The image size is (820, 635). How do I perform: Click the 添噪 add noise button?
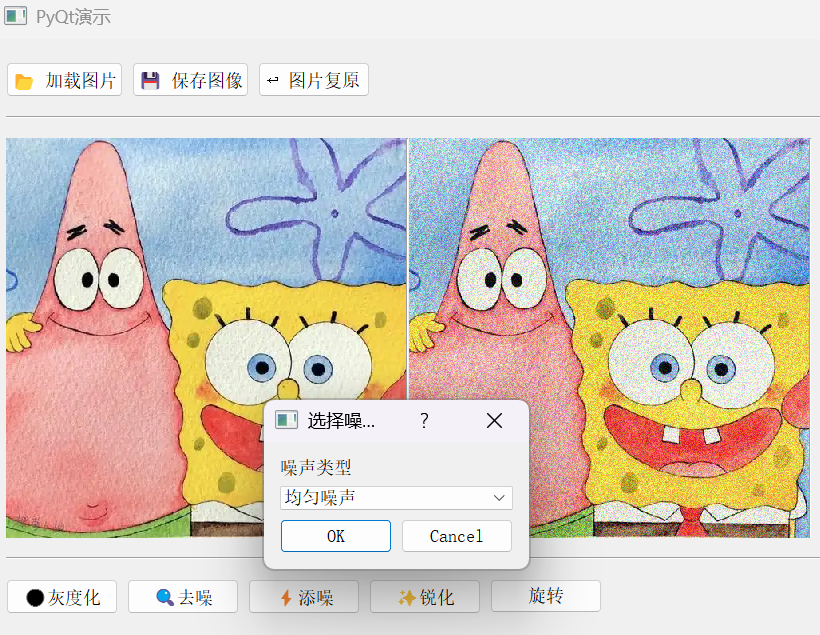pos(304,596)
